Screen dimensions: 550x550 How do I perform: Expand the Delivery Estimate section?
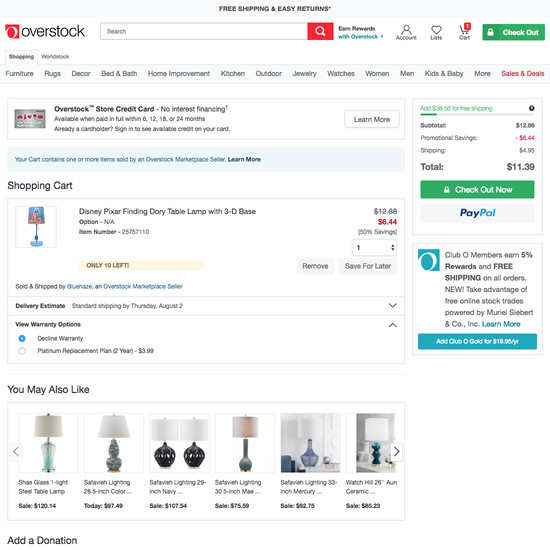[393, 306]
